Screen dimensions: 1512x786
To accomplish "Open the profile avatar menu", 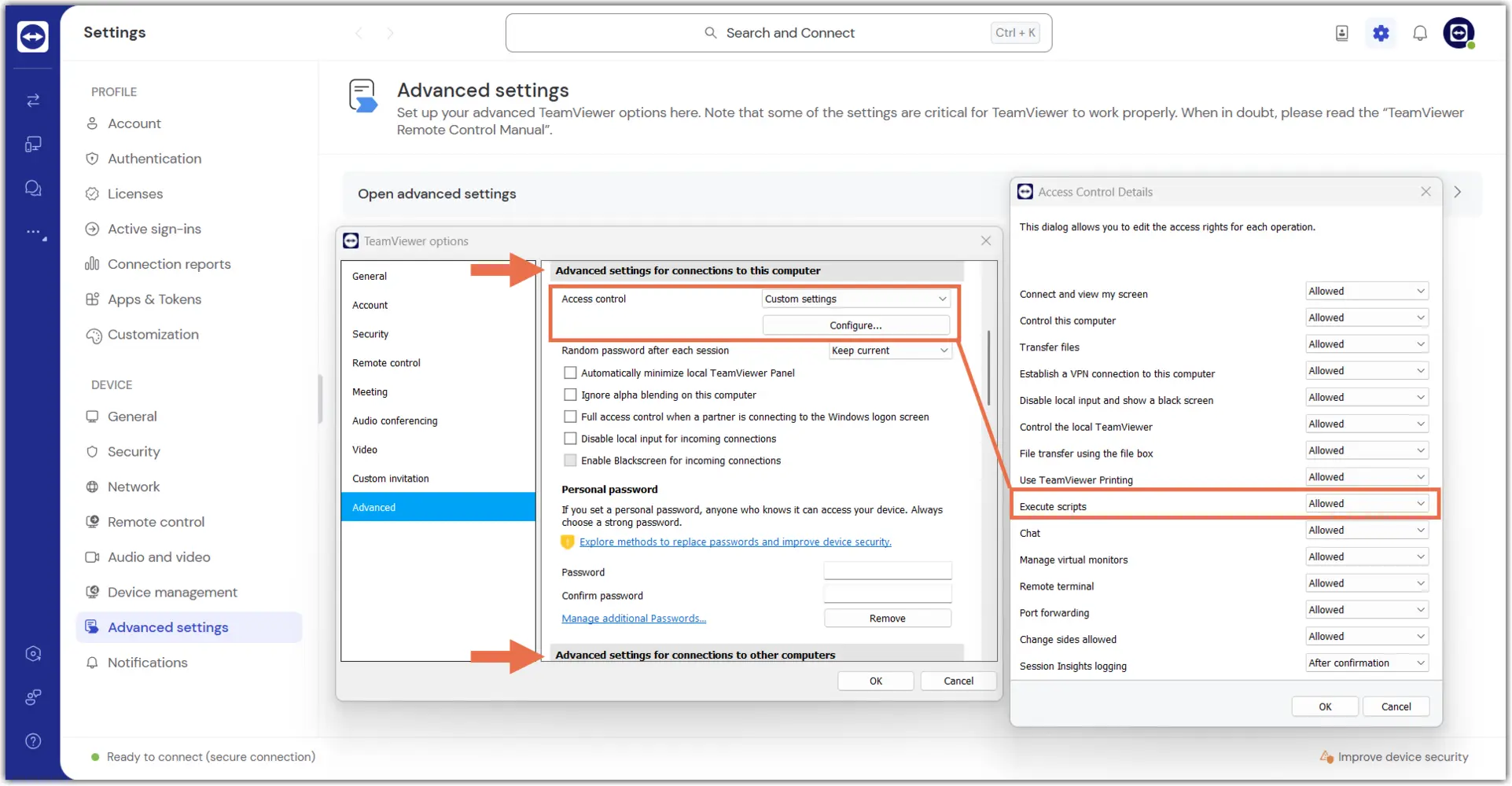I will coord(1459,33).
